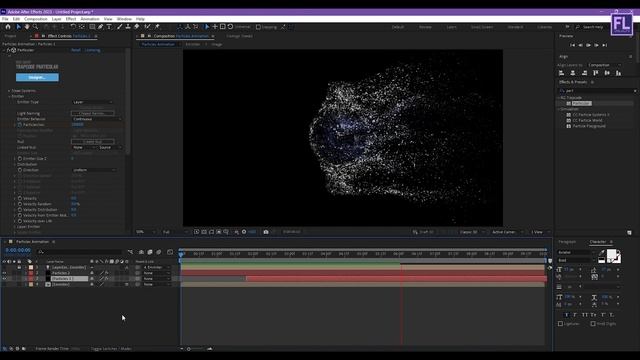Toggle the Snapping checkbox in toolbar
640x360 pixels.
(x=258, y=27)
